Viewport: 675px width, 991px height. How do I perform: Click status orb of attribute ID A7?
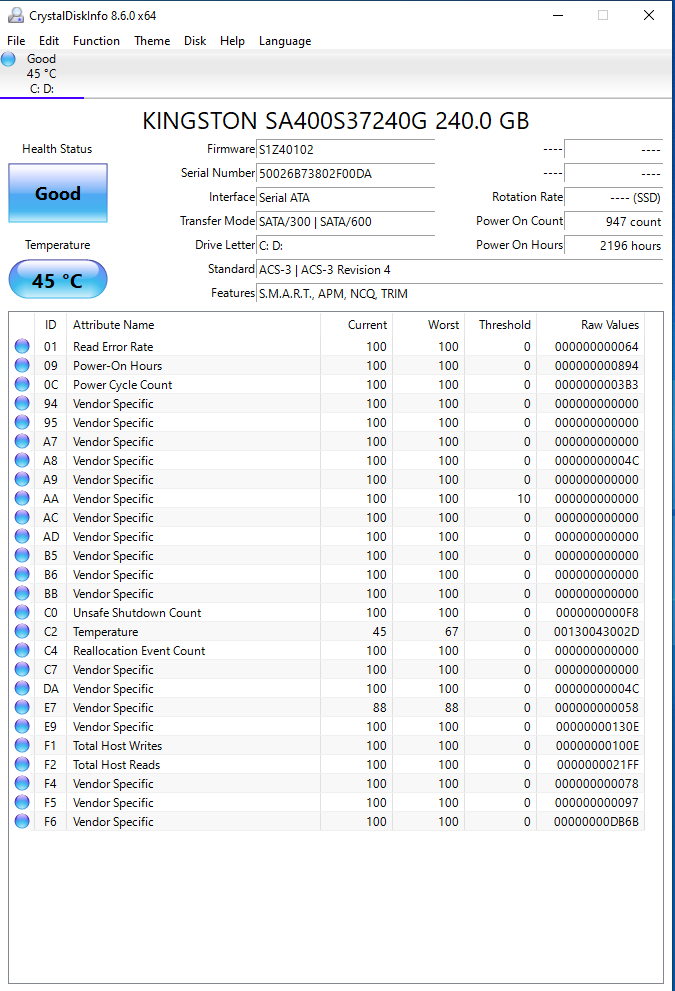[22, 441]
